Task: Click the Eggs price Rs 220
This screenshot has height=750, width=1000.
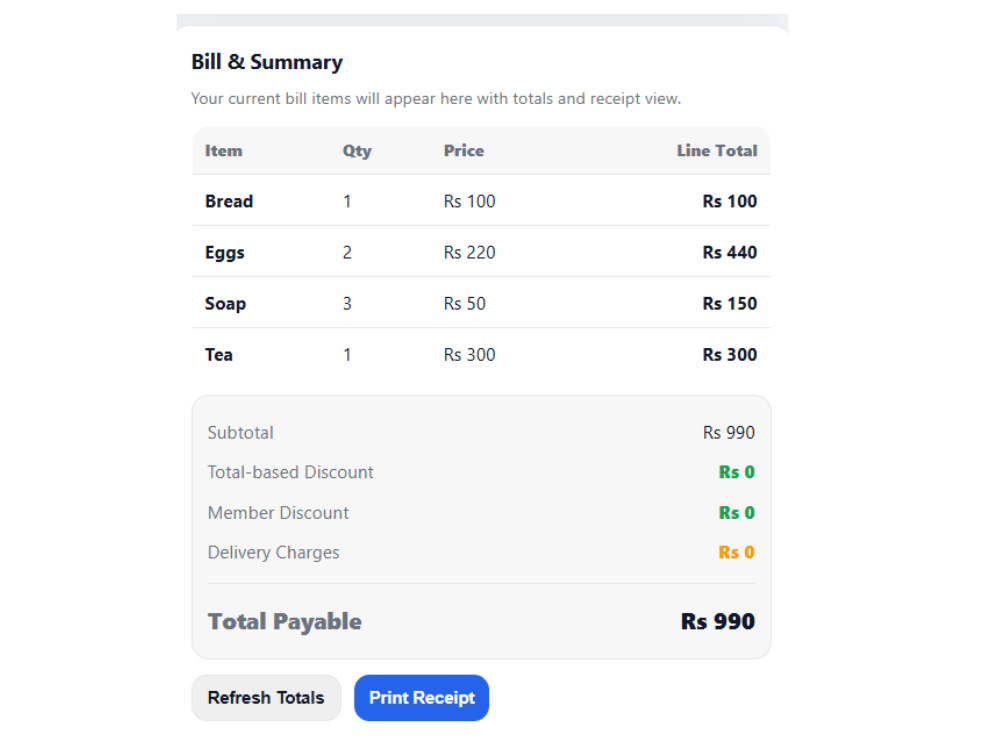Action: (x=469, y=253)
